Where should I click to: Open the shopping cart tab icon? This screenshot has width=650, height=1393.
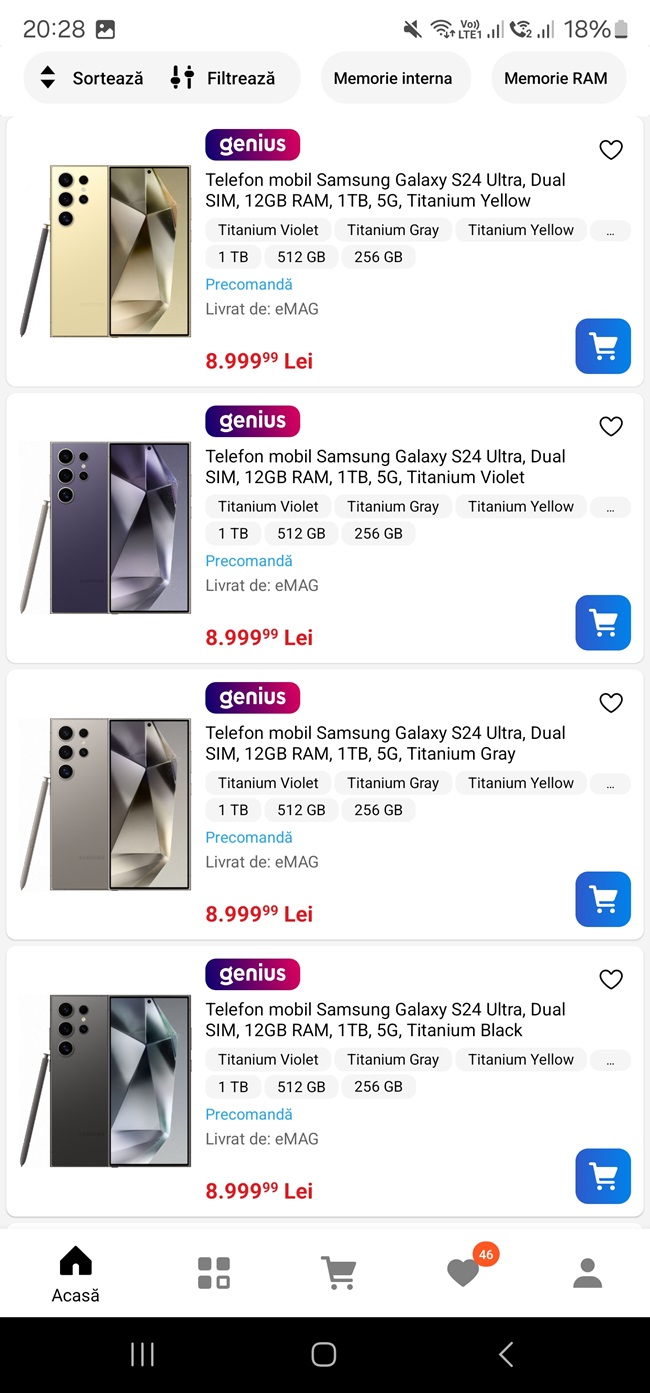(339, 1273)
